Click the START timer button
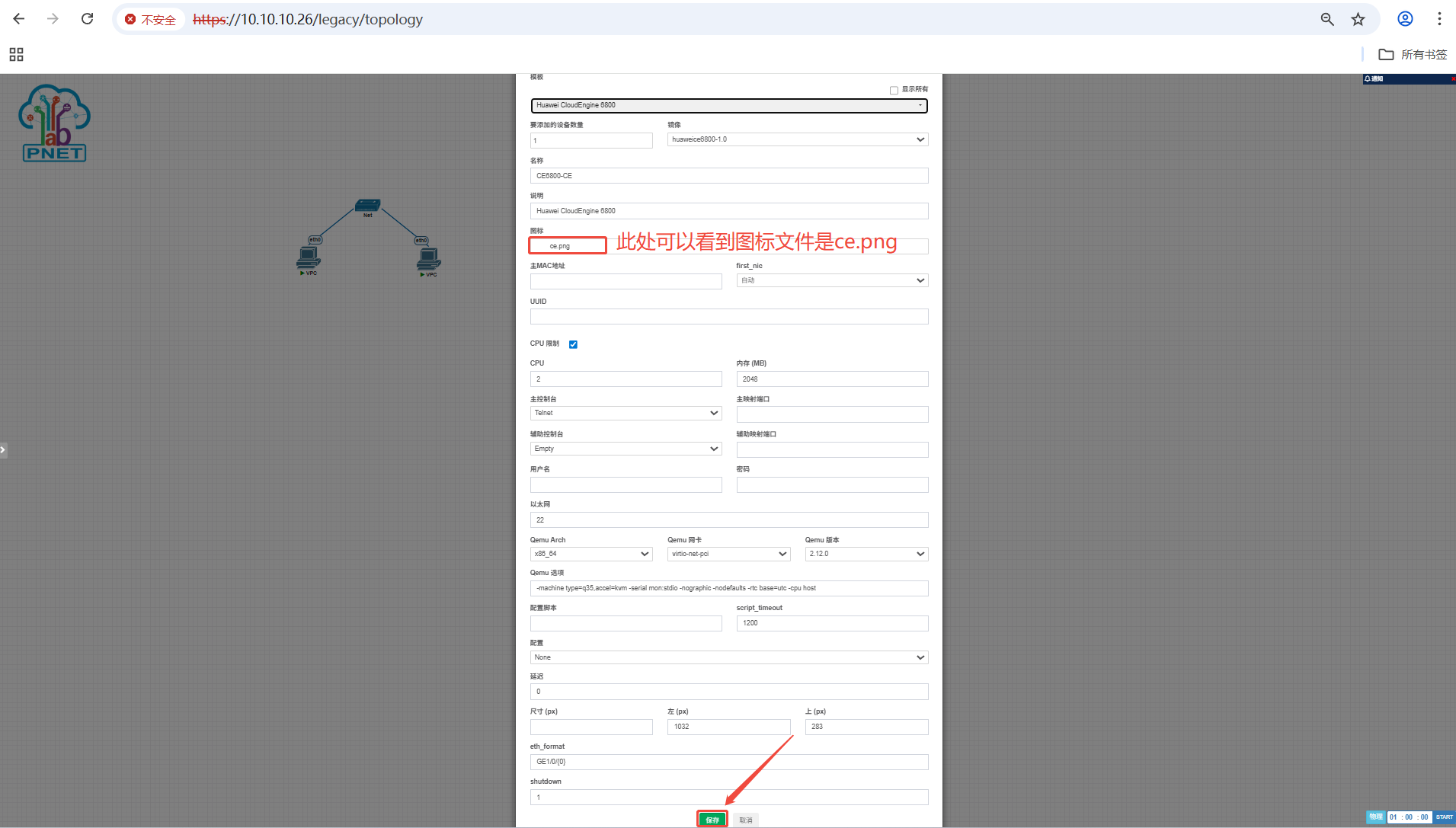The height and width of the screenshot is (828, 1456). click(1444, 817)
